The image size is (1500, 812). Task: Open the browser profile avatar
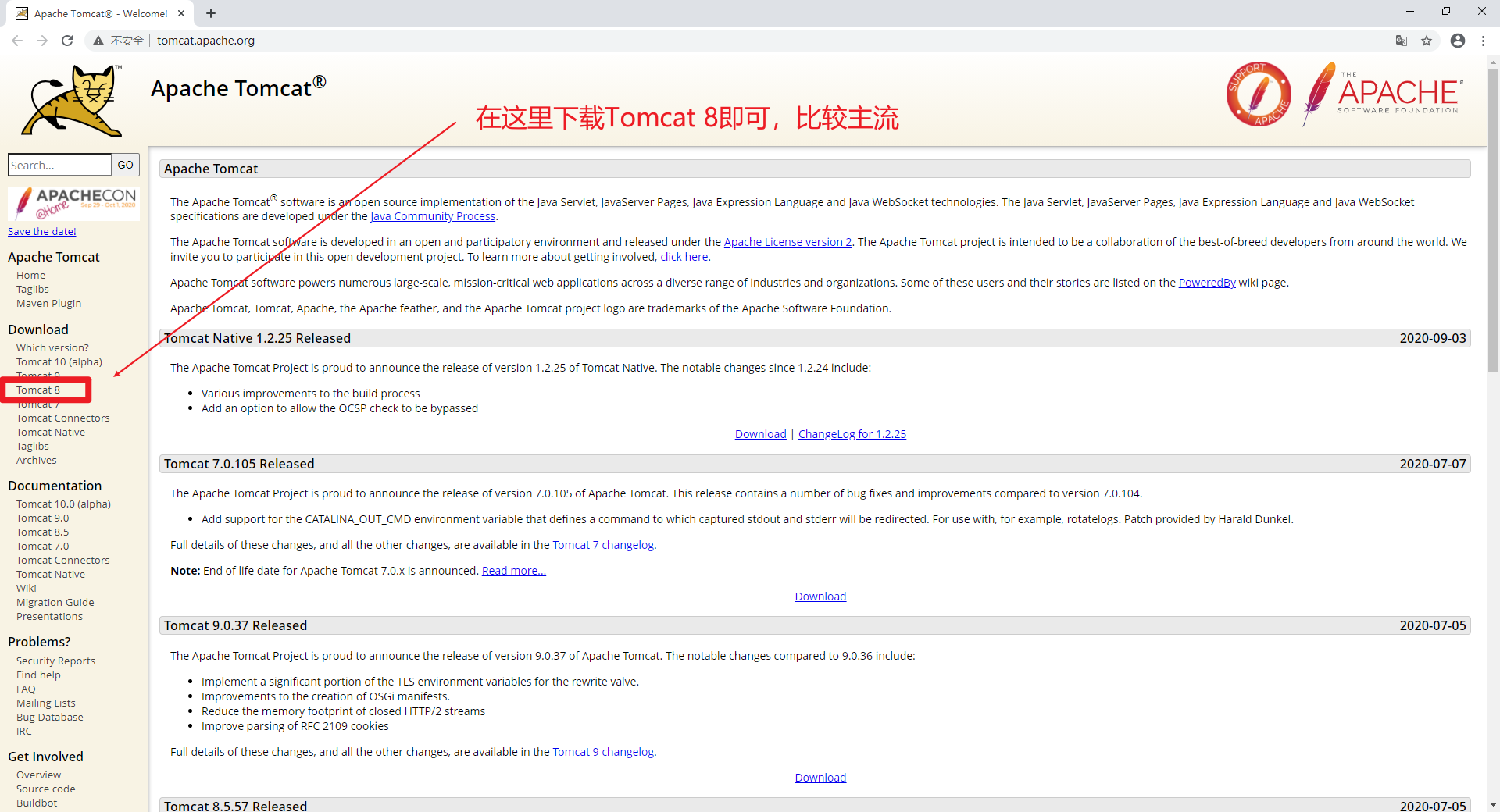(1458, 41)
